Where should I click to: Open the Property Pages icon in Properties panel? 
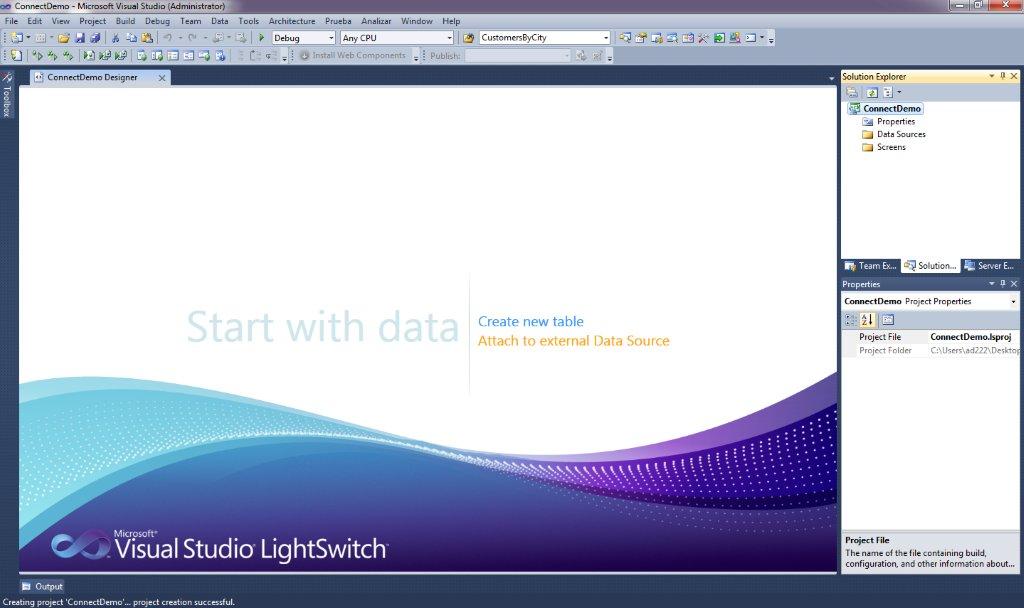[x=888, y=320]
